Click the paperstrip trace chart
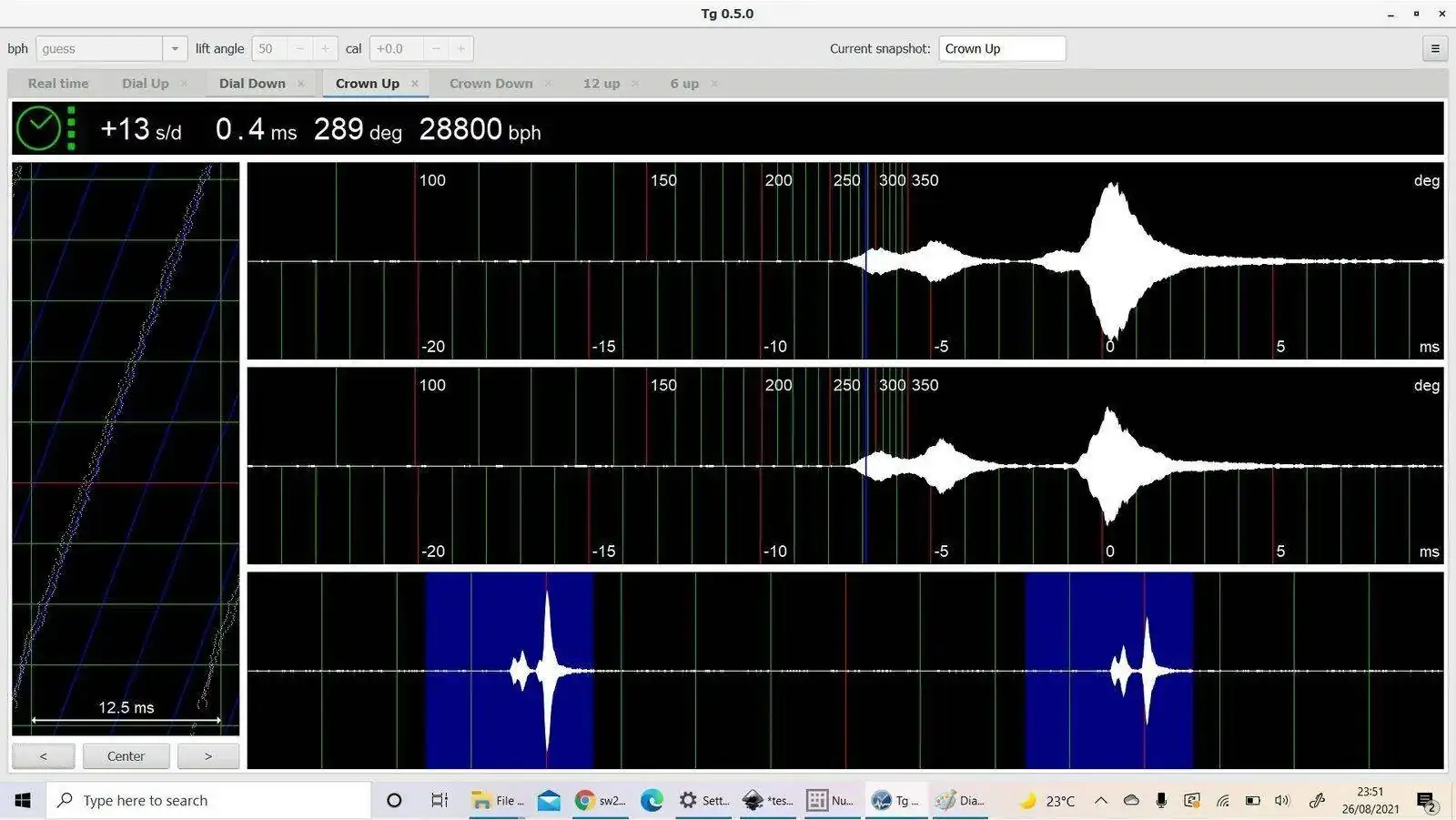This screenshot has height=820, width=1456. coord(126,449)
